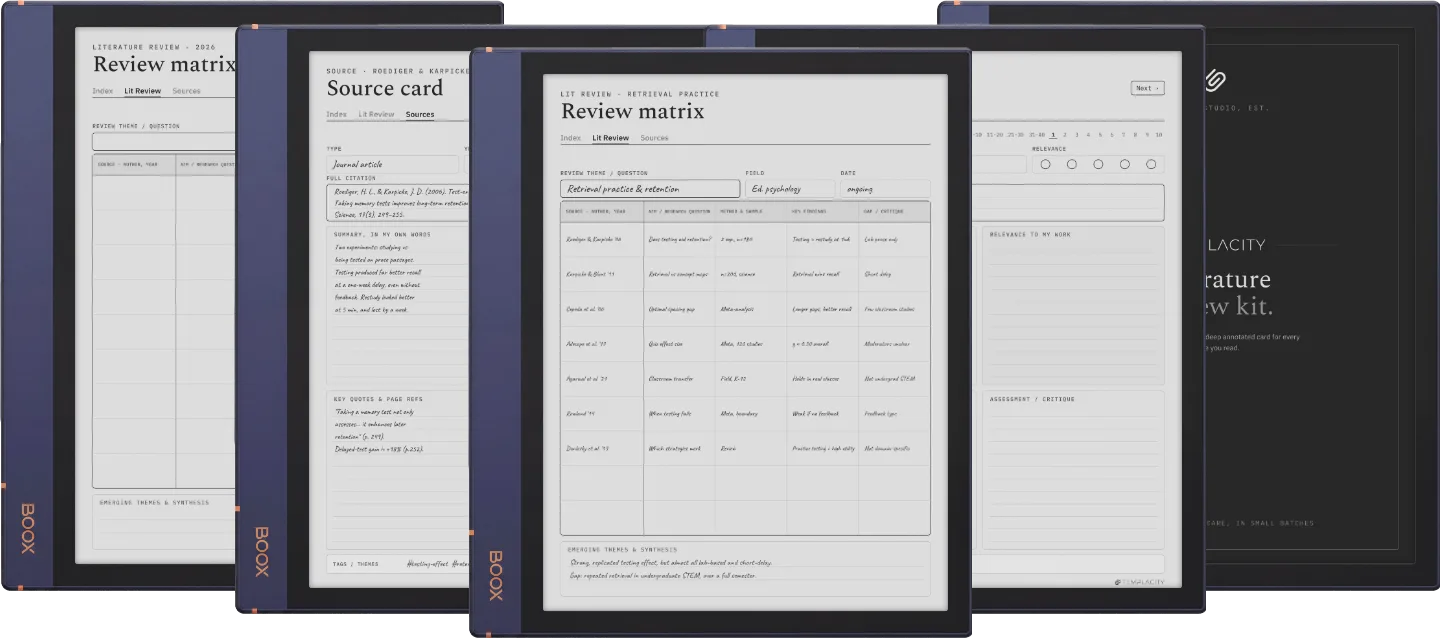The height and width of the screenshot is (638, 1440).
Task: Click the 'Longer gaps, better recall' findings cell
Action: (x=823, y=309)
